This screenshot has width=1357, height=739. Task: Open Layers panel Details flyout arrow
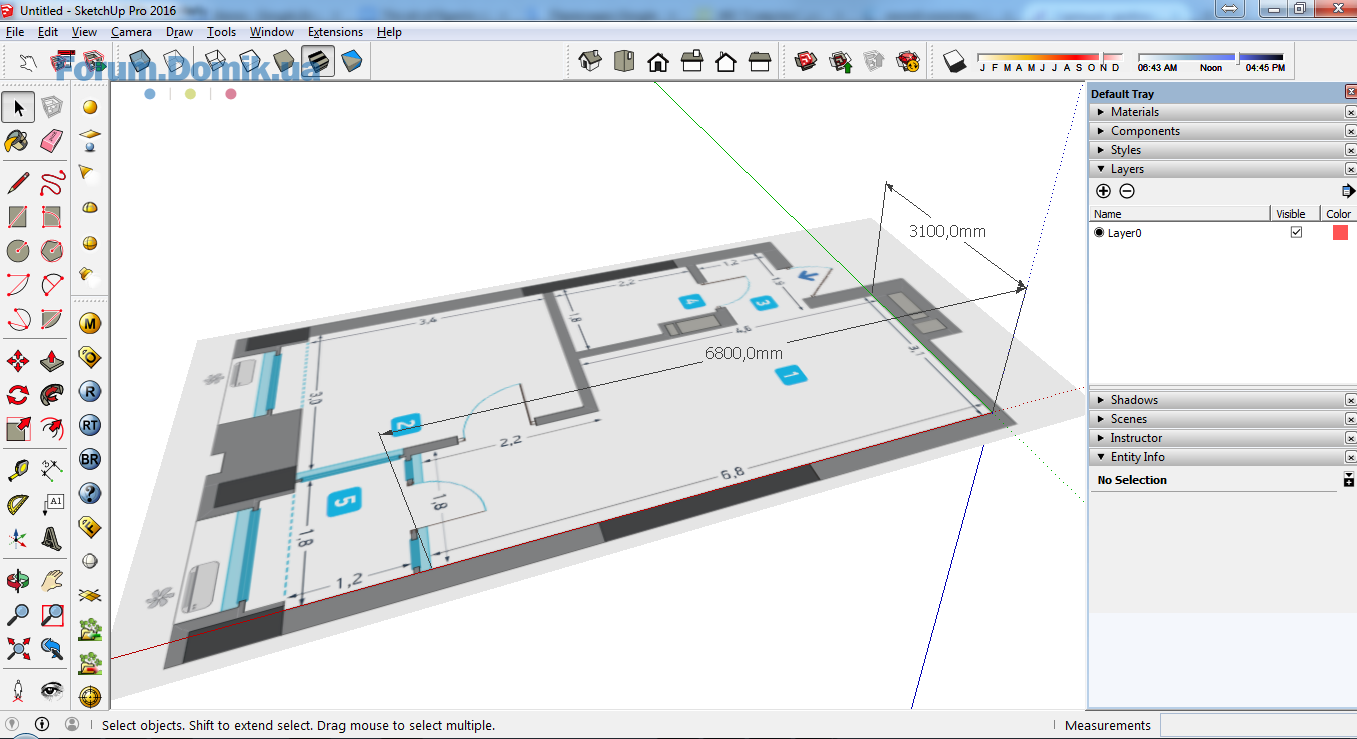1348,191
